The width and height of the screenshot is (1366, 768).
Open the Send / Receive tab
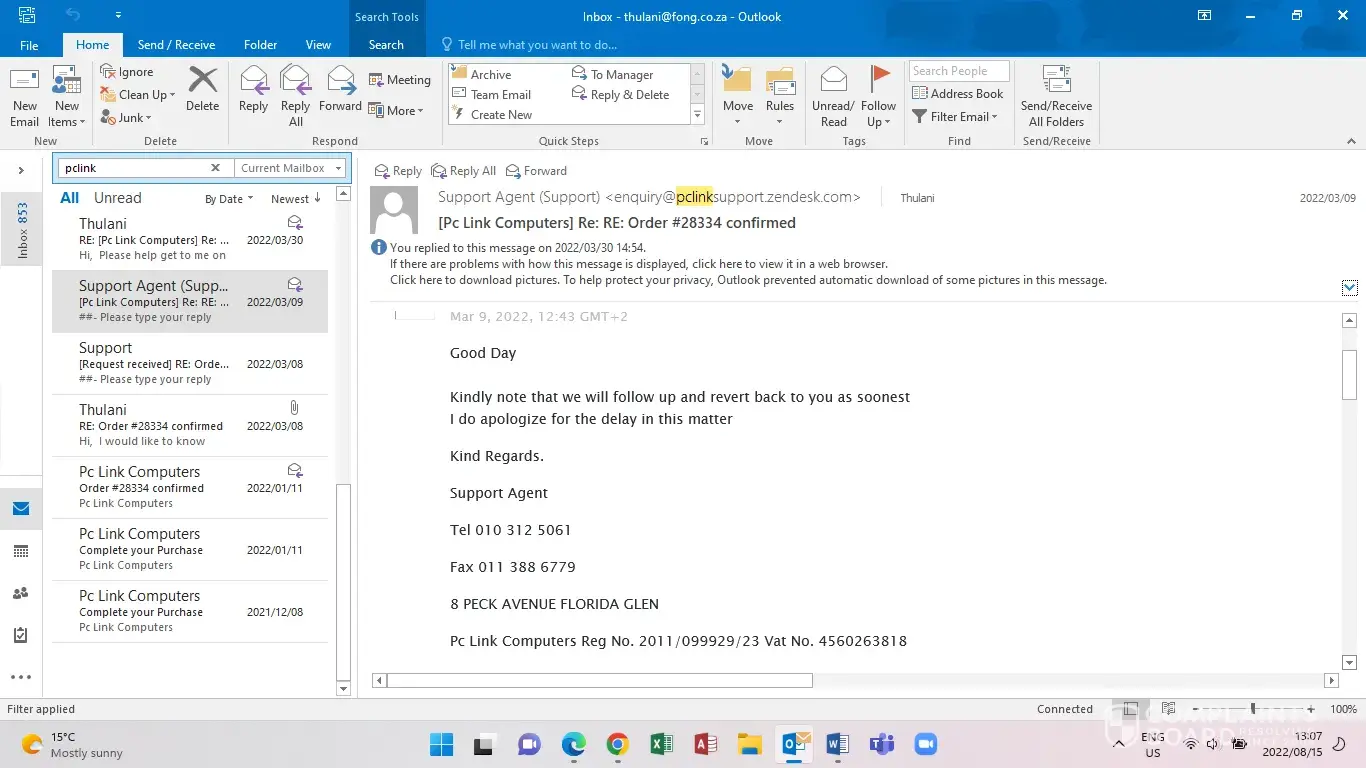176,45
